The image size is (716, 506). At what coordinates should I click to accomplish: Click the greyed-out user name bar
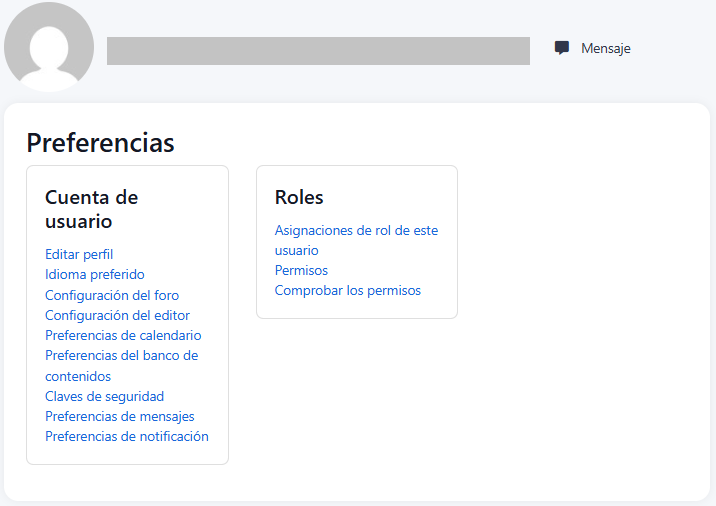pyautogui.click(x=318, y=51)
